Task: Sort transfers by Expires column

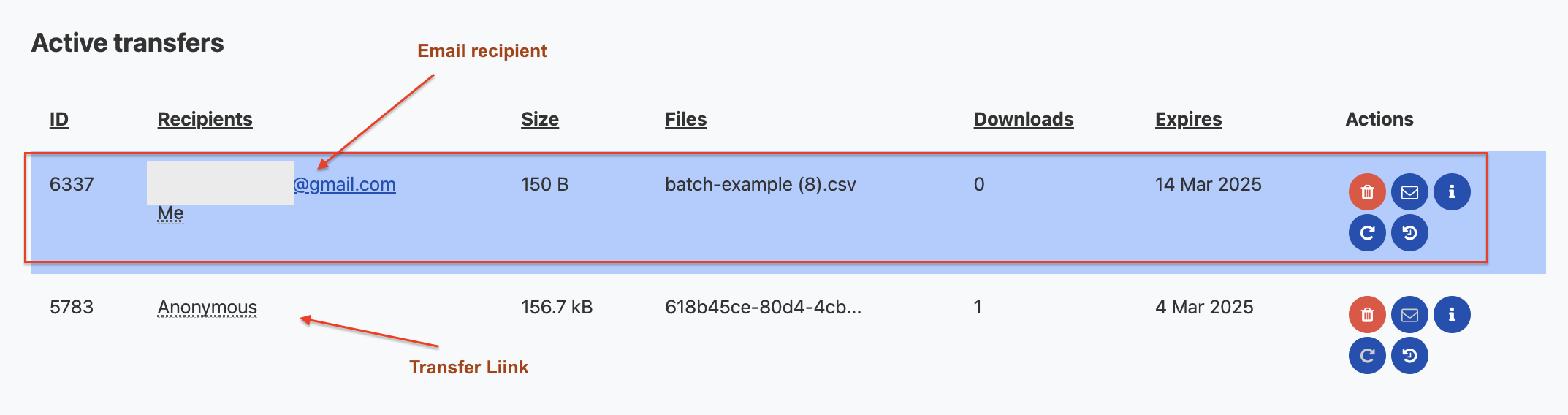Action: pyautogui.click(x=1188, y=119)
